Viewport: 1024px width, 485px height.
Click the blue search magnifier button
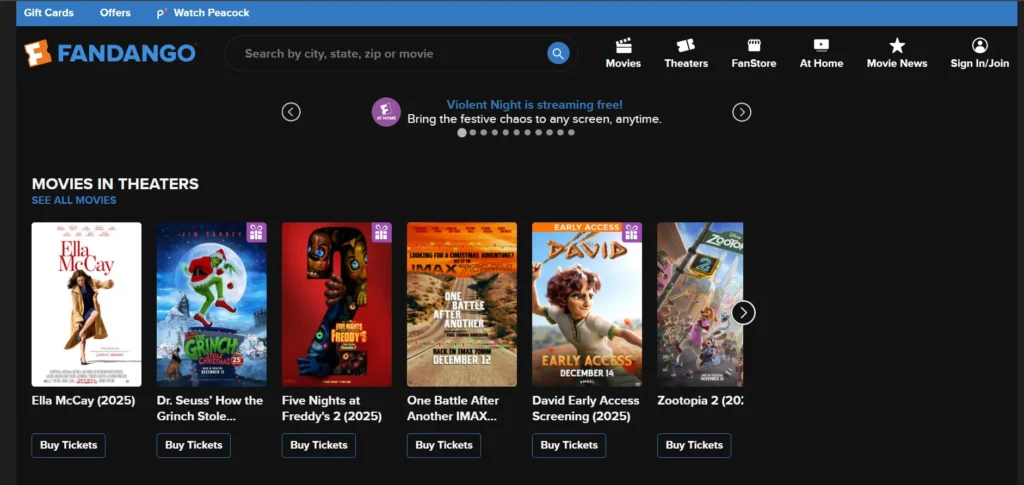[558, 53]
